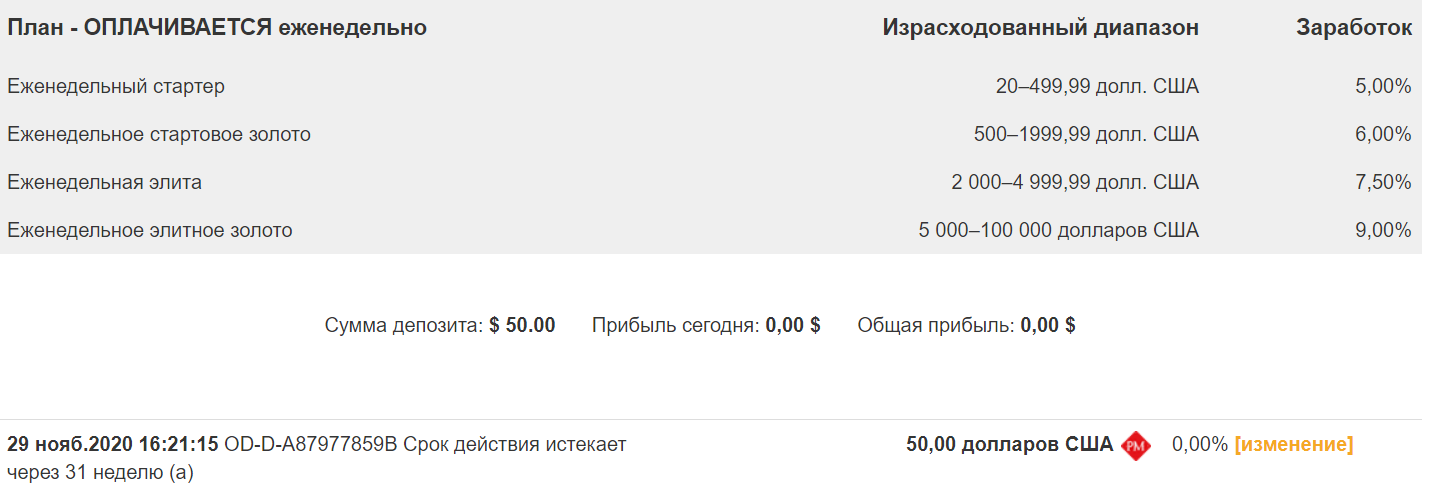1433x503 pixels.
Task: Pick the Еженедельное элитное золото plan
Action: point(150,231)
